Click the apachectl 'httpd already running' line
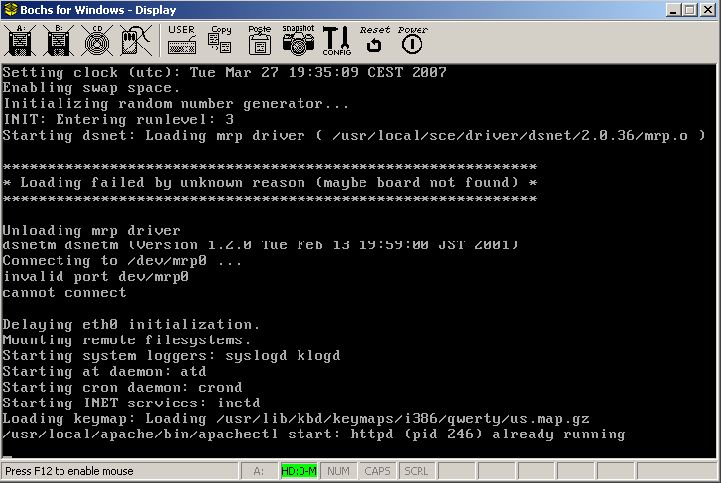 314,434
